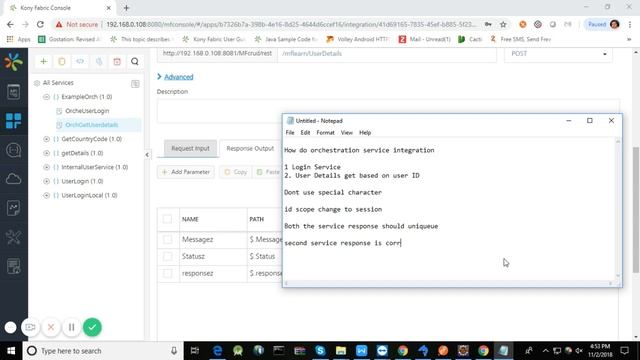Click Notepad horizontal scrollbar

(x=448, y=283)
